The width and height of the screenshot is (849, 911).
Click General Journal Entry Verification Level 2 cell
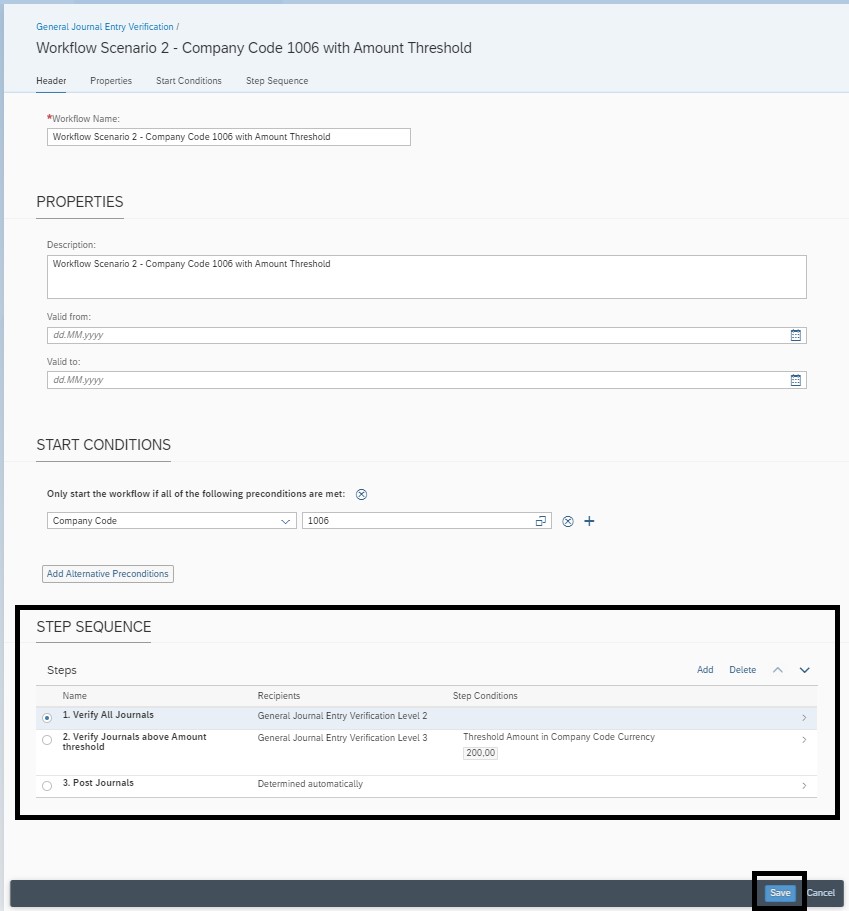342,716
